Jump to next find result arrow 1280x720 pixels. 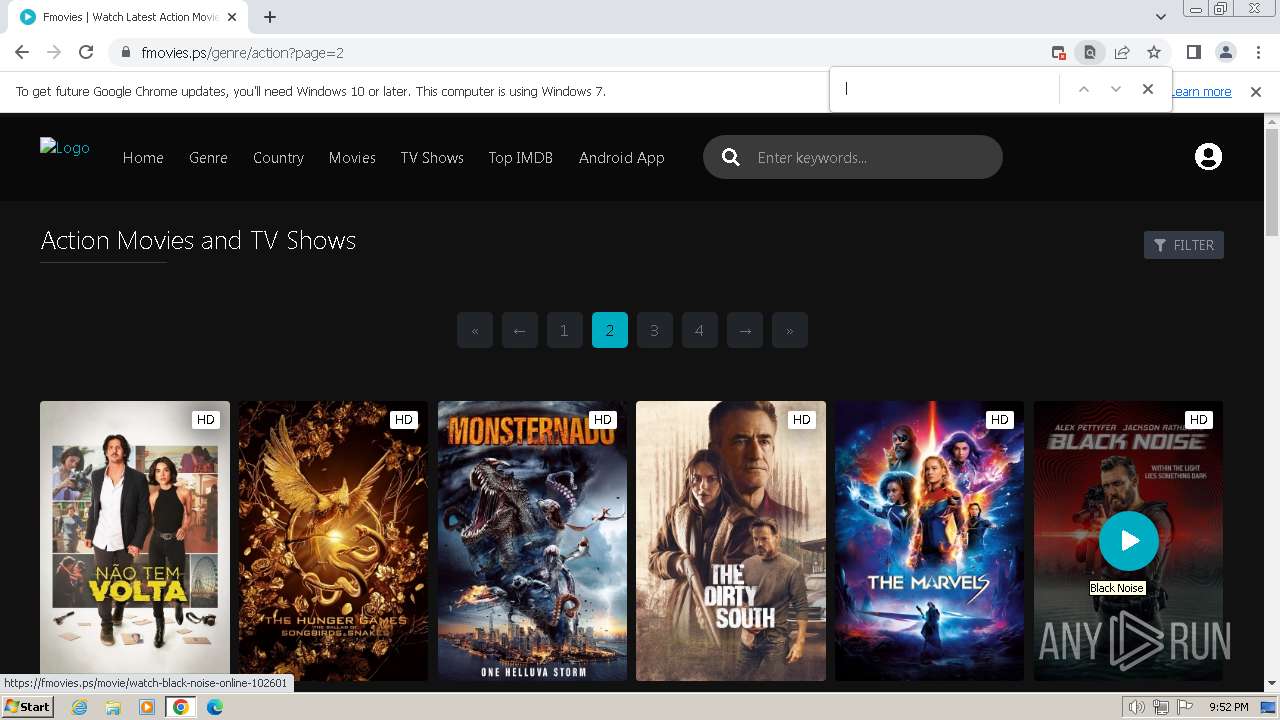pos(1116,89)
